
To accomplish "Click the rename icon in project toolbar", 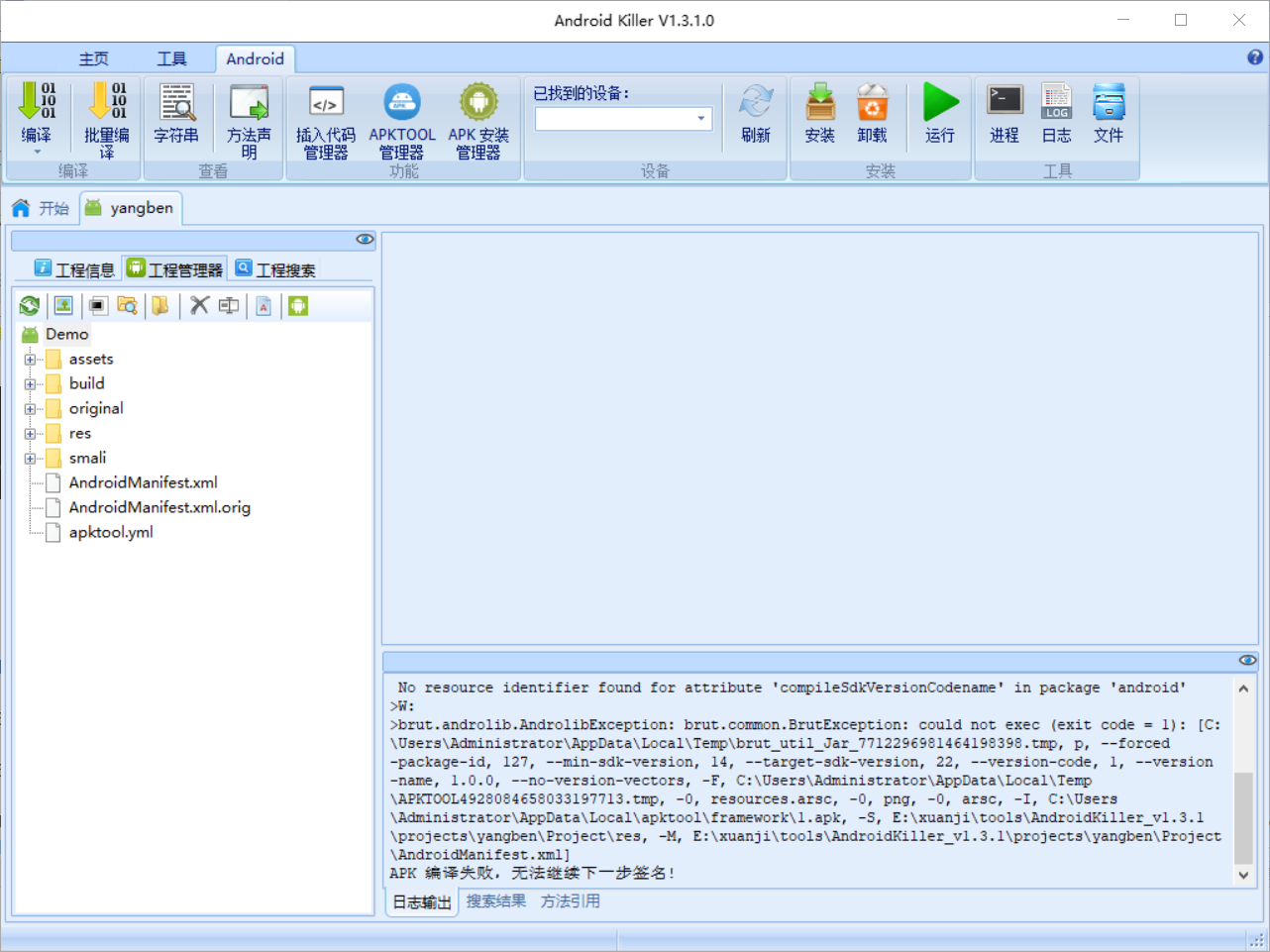I will point(229,305).
